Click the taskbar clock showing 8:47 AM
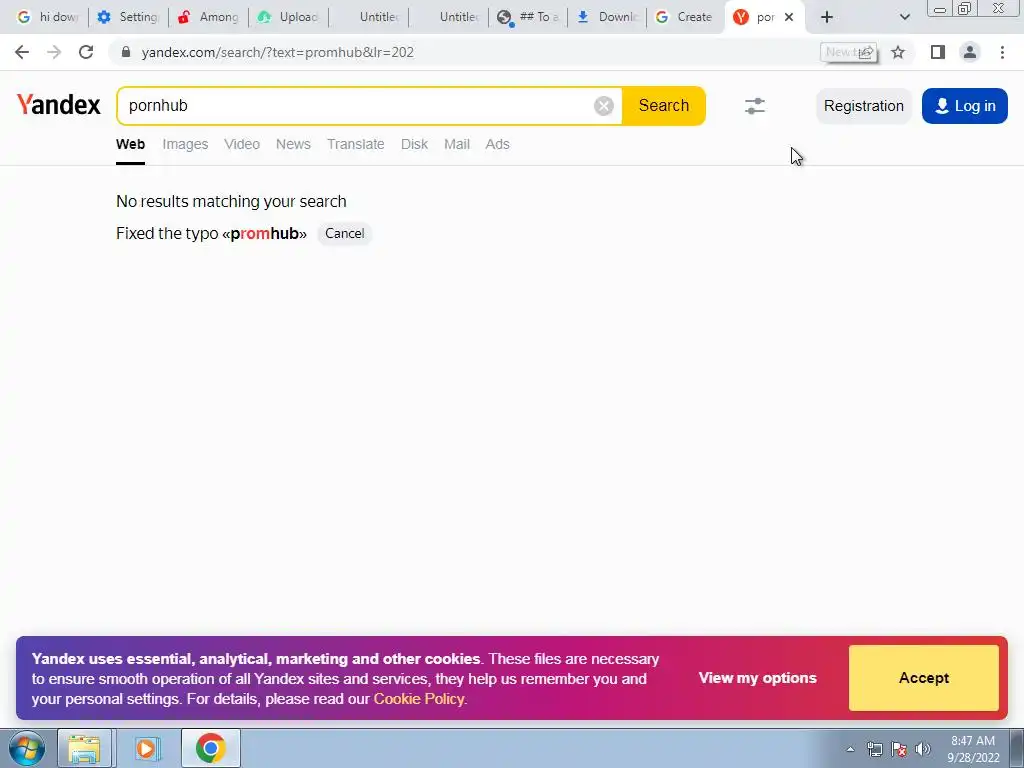Screen dimensions: 1024x768 tap(973, 749)
